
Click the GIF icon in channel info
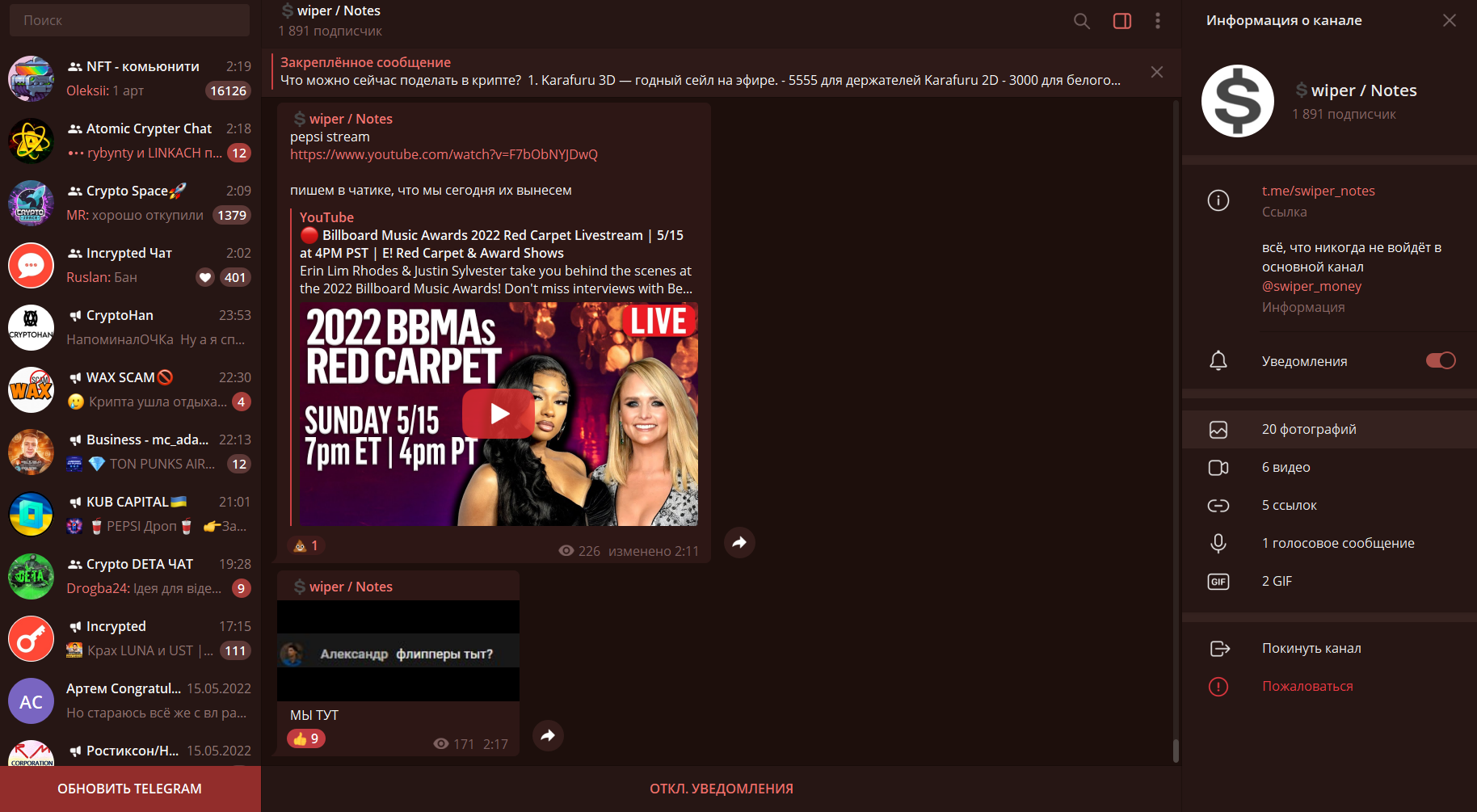(x=1218, y=582)
